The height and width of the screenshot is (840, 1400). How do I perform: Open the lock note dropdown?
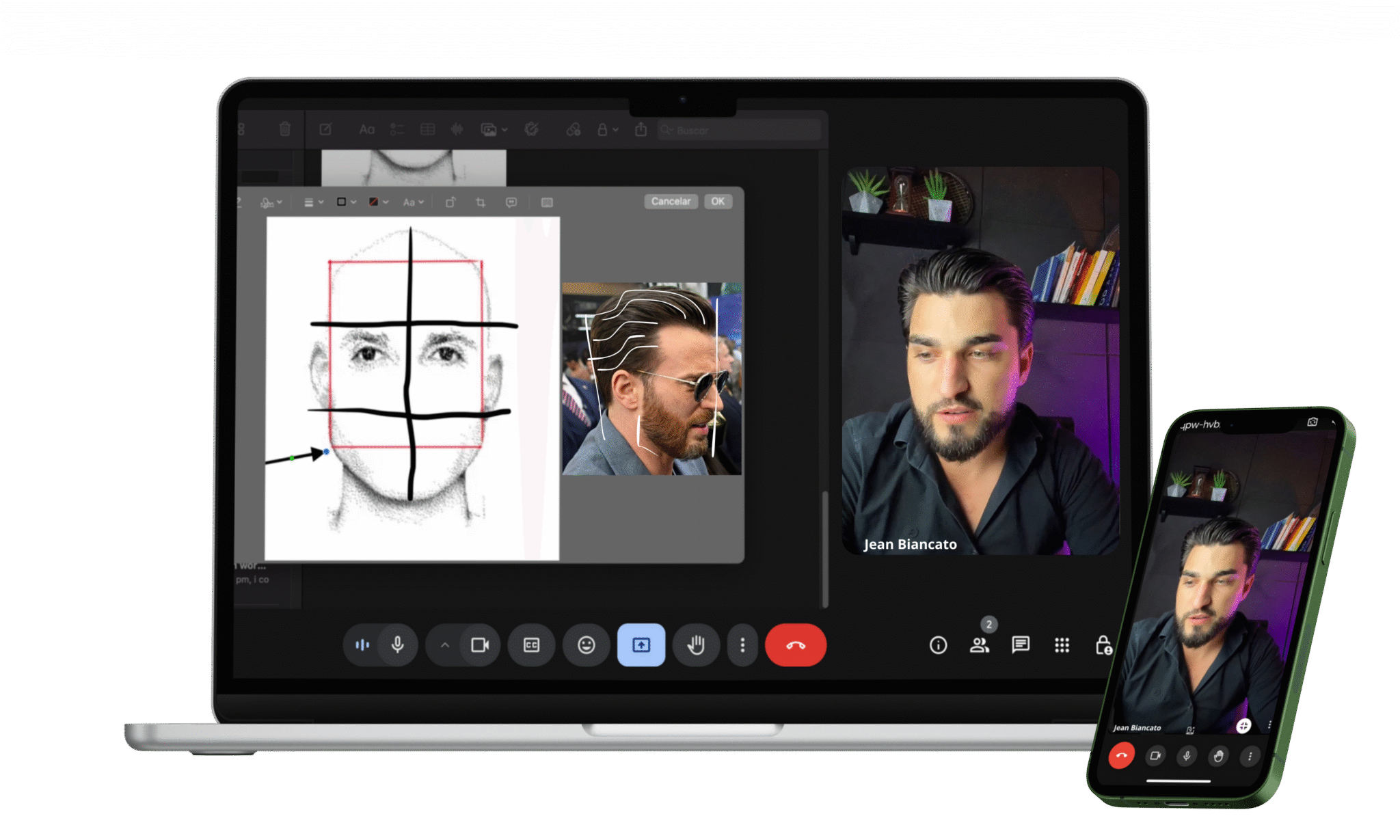point(607,129)
